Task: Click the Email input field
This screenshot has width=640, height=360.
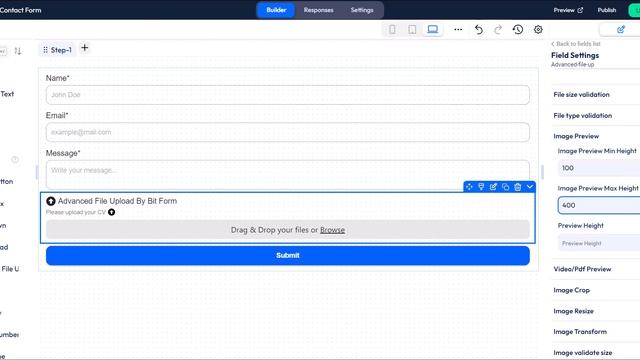Action: tap(288, 132)
